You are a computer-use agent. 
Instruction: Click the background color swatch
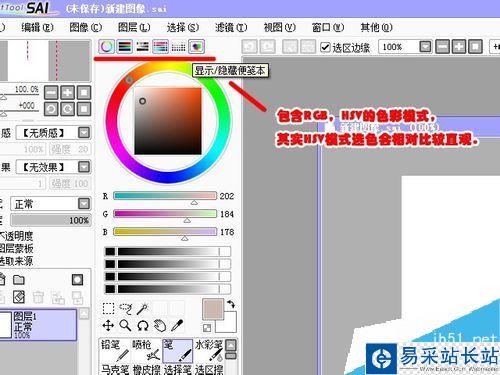tap(230, 325)
